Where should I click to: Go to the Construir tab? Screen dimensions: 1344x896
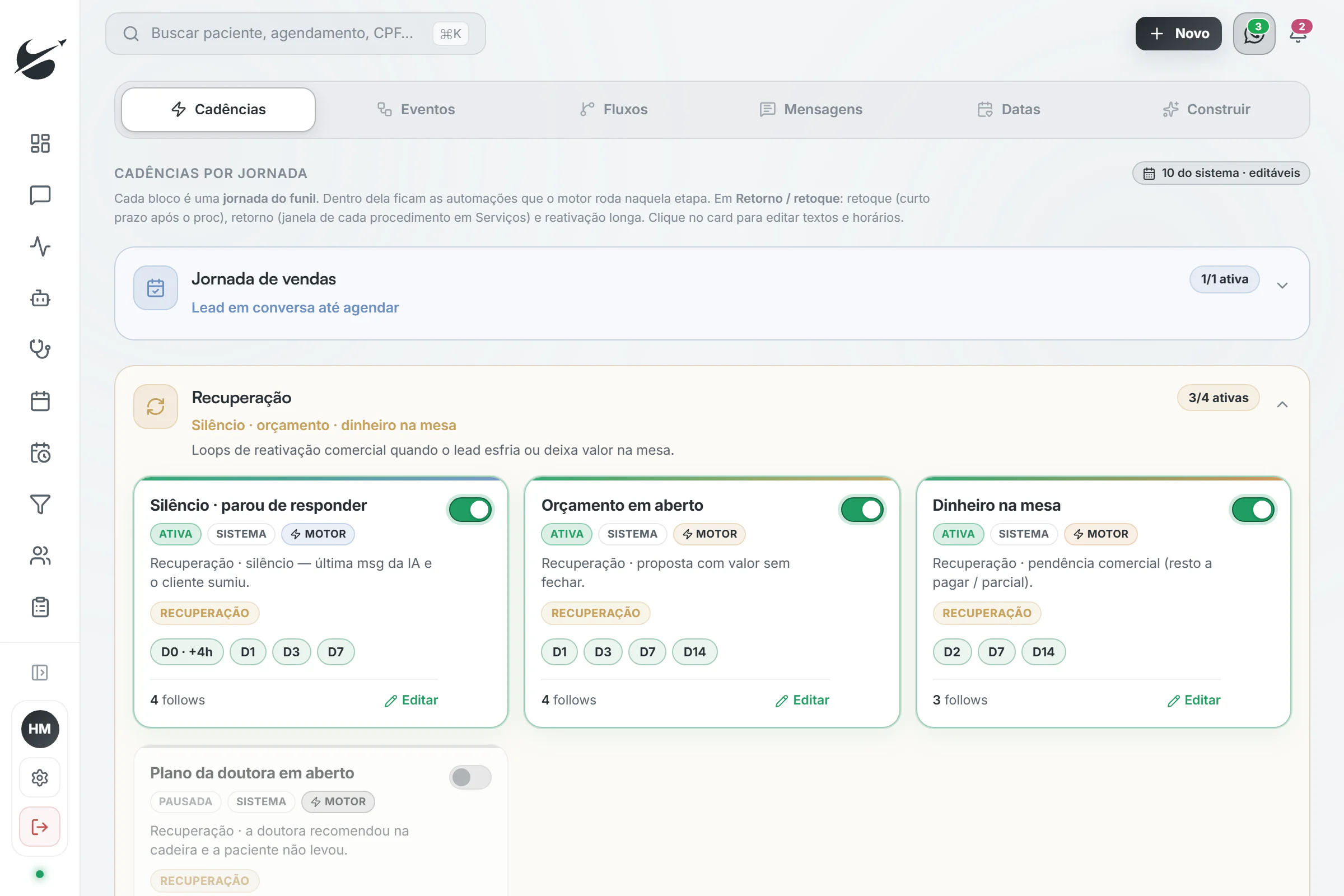pyautogui.click(x=1206, y=109)
